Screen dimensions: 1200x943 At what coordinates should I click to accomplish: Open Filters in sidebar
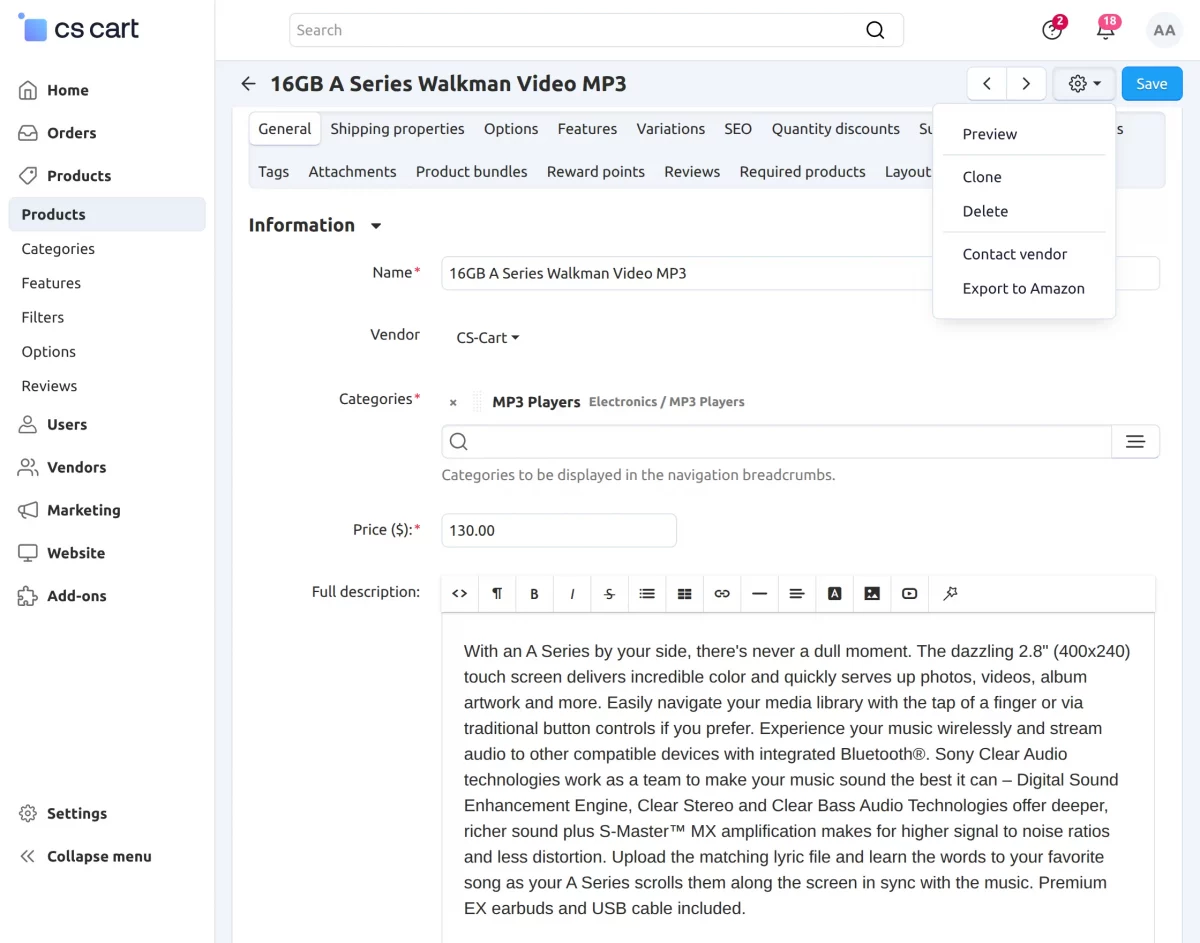[43, 317]
